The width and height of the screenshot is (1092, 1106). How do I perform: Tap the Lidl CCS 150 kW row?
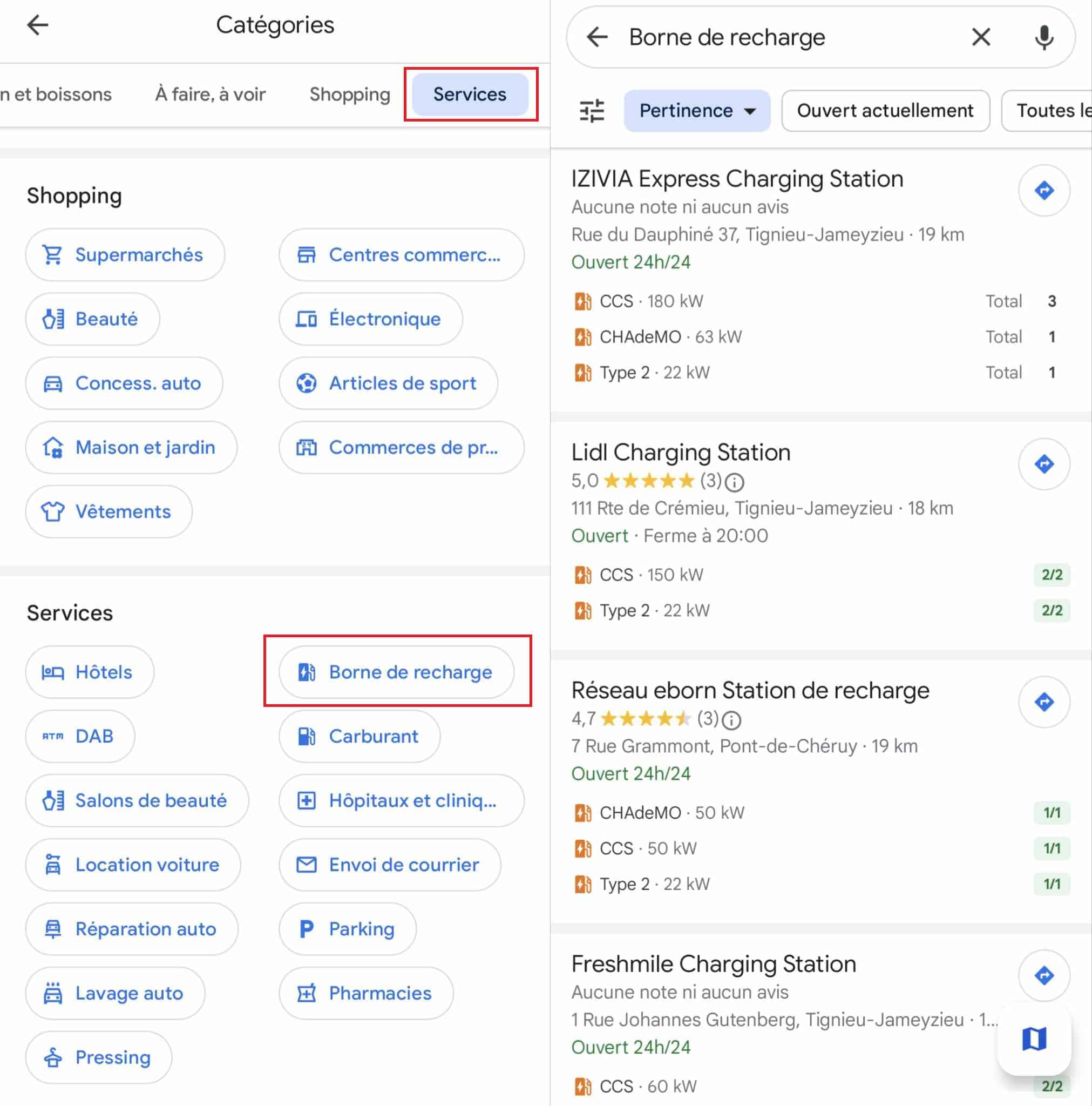pyautogui.click(x=821, y=575)
